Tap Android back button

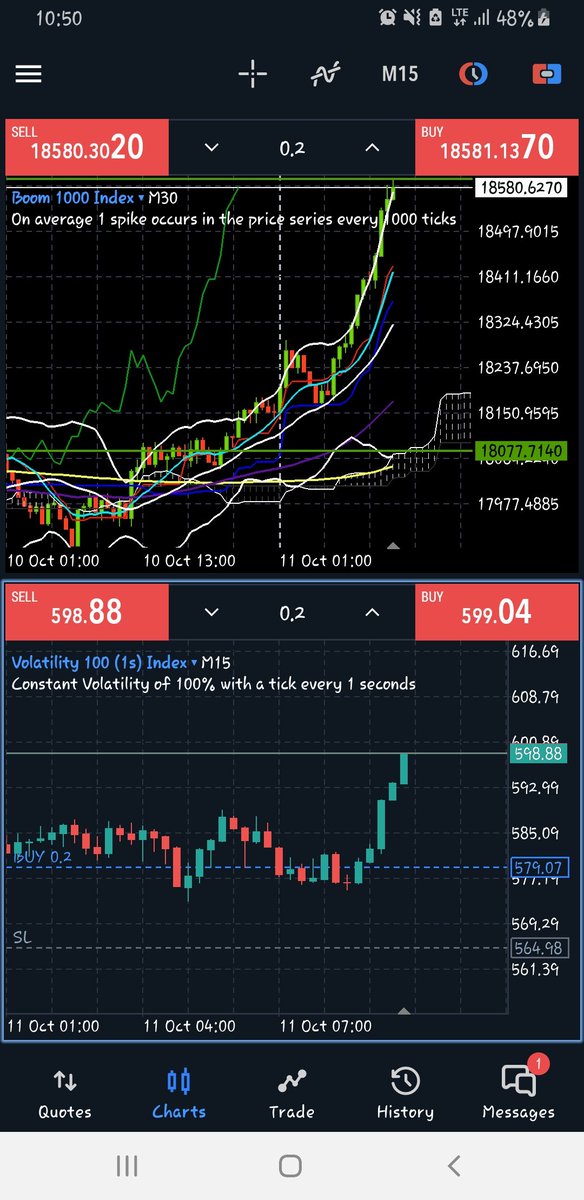(x=454, y=1165)
